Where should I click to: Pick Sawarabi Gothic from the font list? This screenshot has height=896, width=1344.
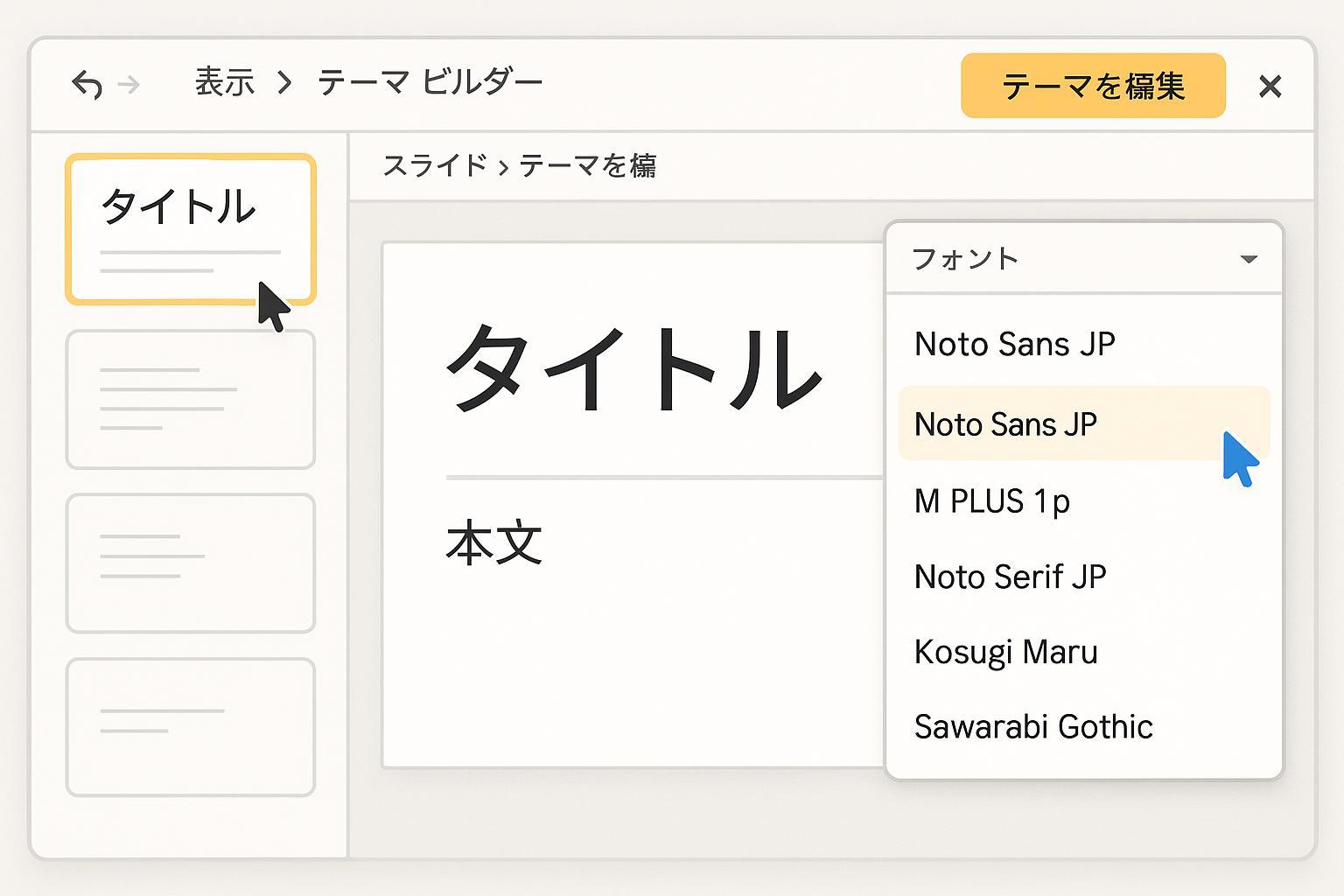tap(1033, 727)
